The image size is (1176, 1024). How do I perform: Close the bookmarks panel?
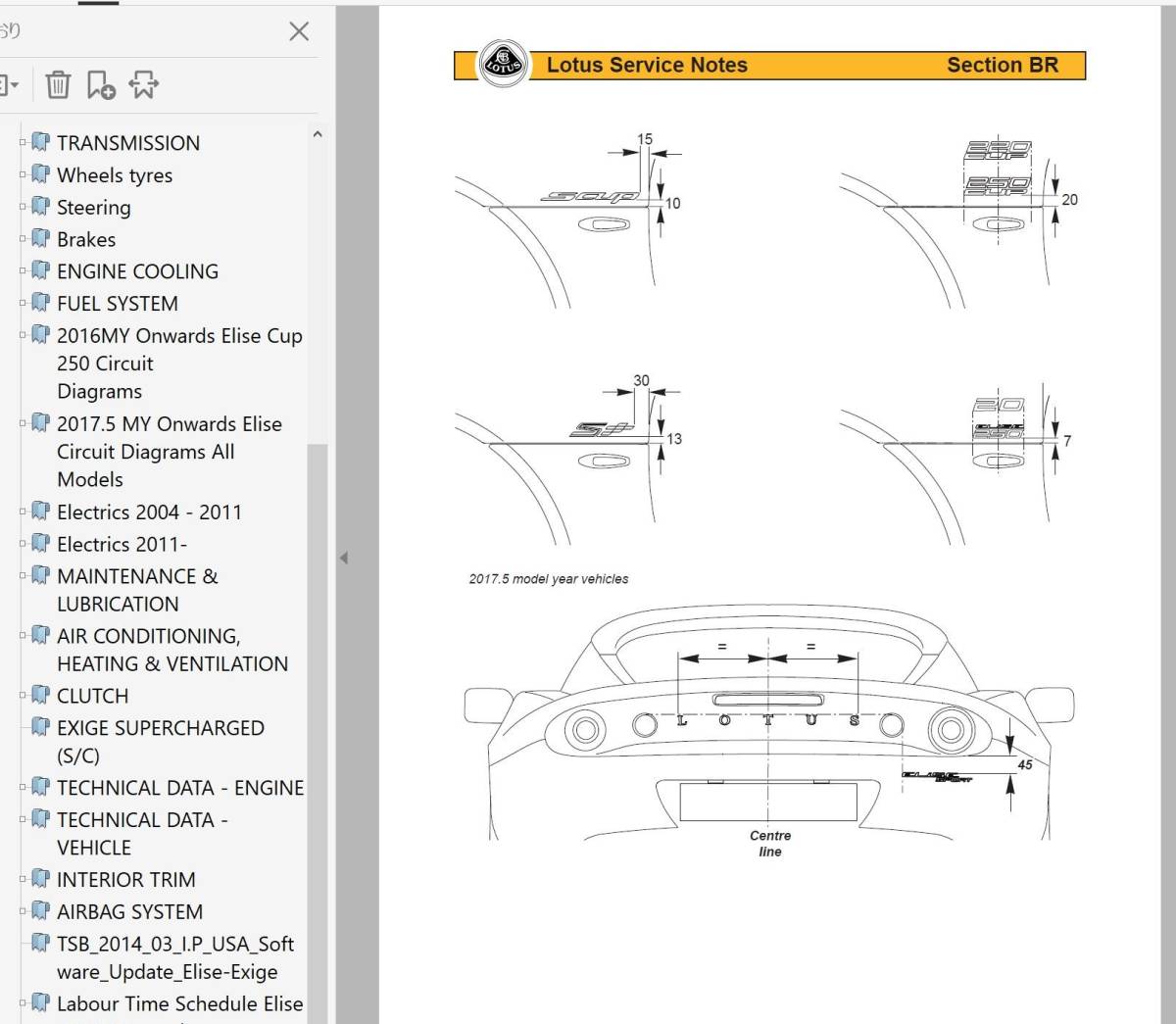tap(299, 31)
